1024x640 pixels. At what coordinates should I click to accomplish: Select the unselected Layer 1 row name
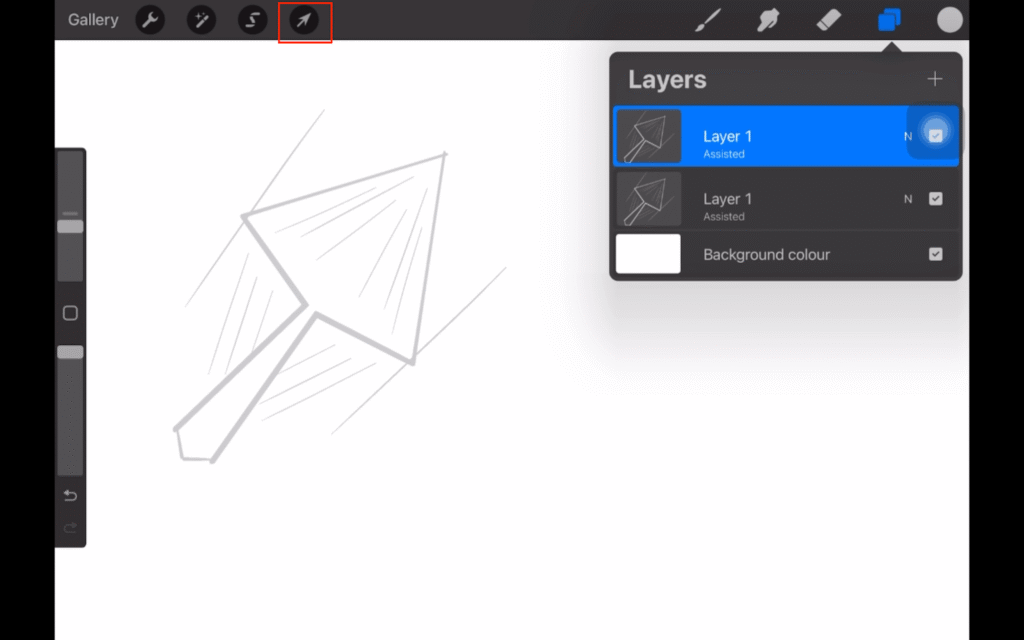point(727,199)
